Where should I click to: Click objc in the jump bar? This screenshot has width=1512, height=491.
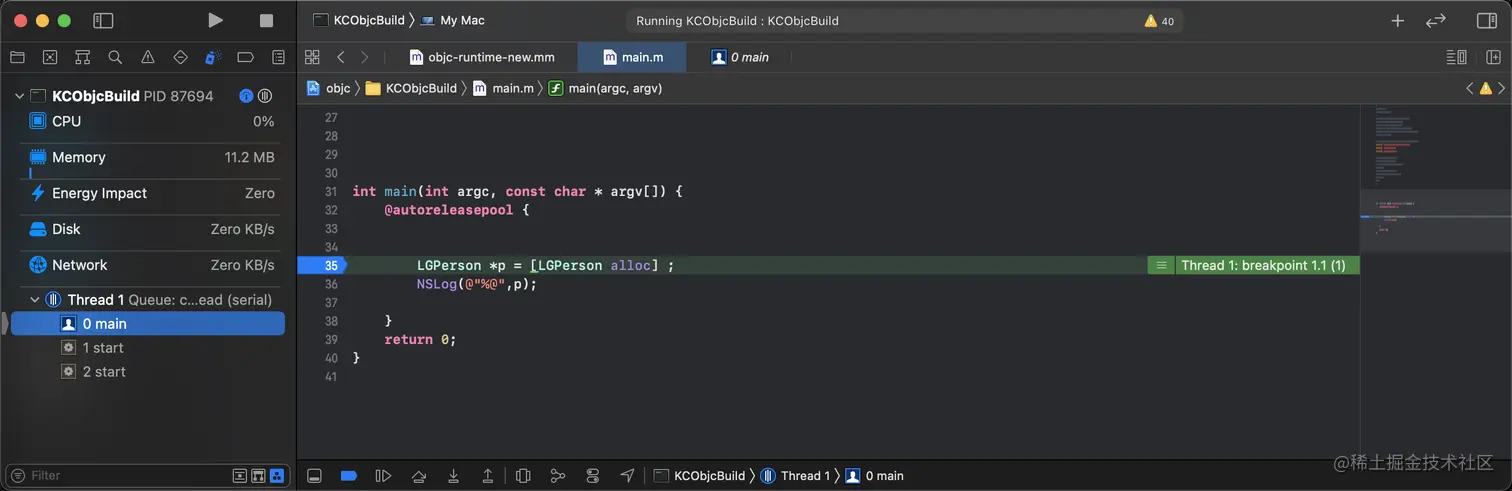point(329,88)
